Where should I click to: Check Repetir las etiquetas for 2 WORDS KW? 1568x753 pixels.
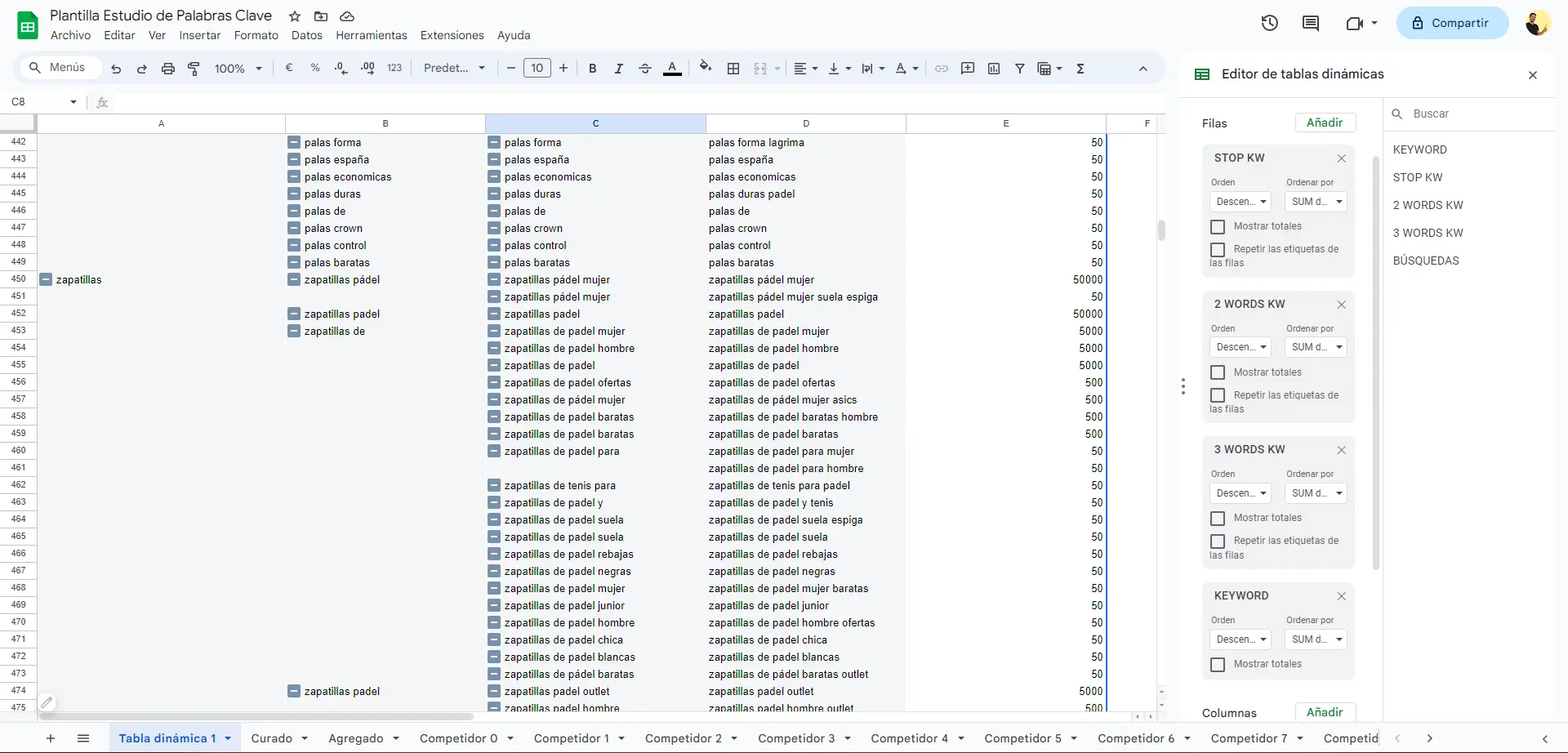point(1218,395)
